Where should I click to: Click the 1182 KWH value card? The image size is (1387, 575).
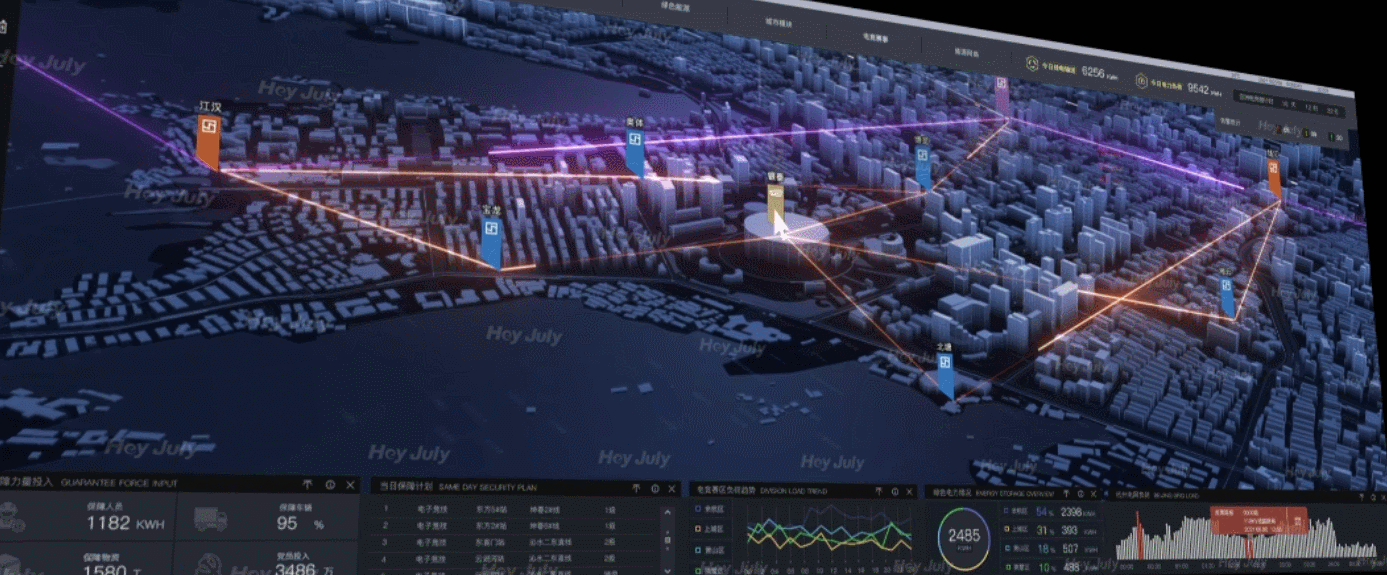click(125, 523)
